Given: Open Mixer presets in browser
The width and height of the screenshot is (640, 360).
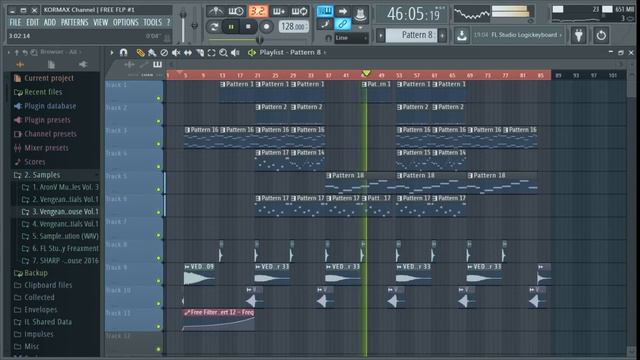Looking at the screenshot, I should click(x=46, y=148).
